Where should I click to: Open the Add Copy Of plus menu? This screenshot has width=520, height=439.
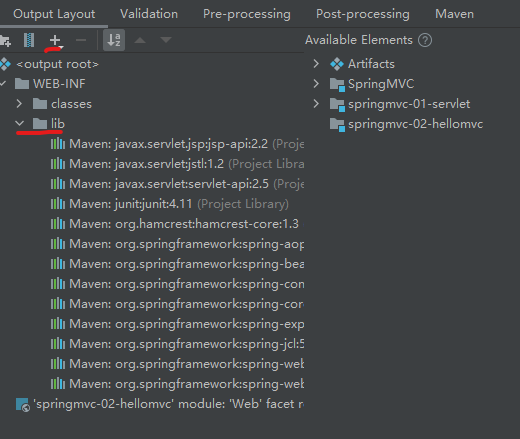pos(55,40)
